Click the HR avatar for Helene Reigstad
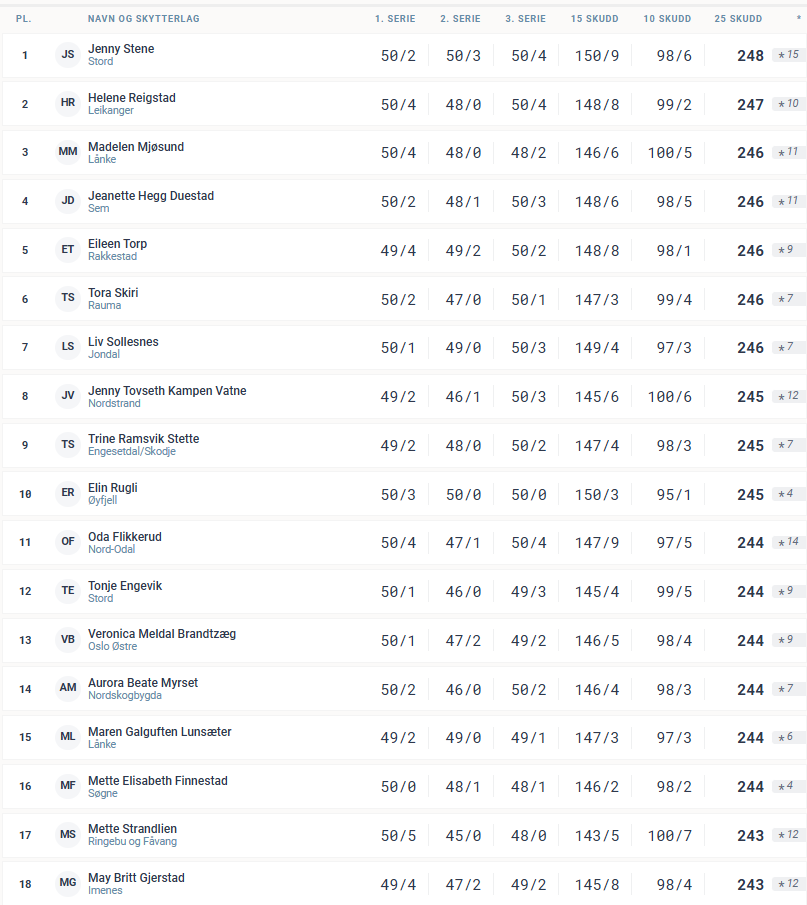 pyautogui.click(x=68, y=104)
